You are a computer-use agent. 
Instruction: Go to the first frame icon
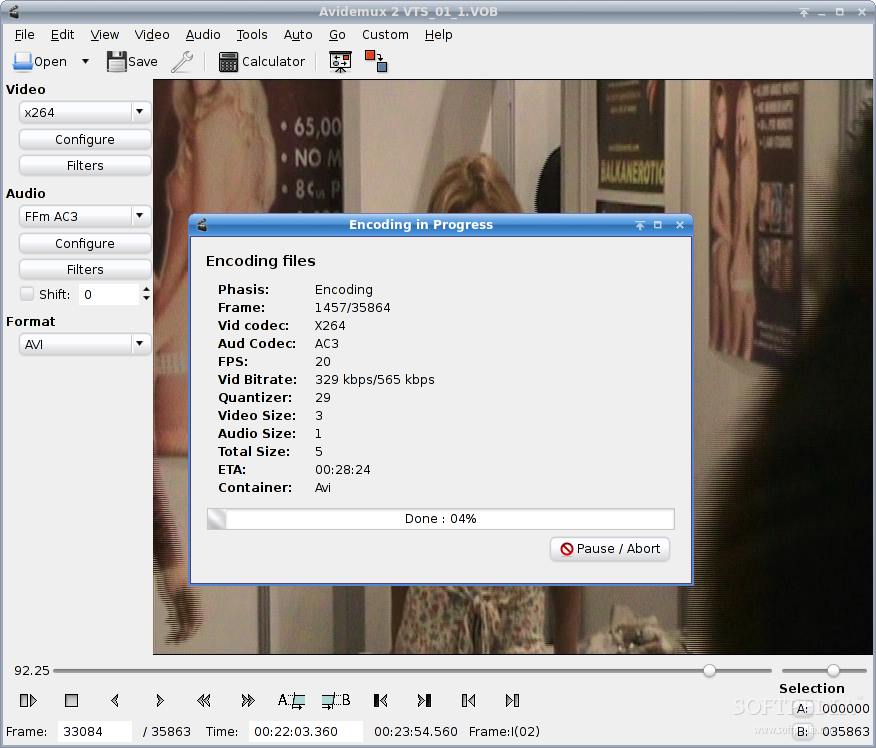pyautogui.click(x=380, y=701)
